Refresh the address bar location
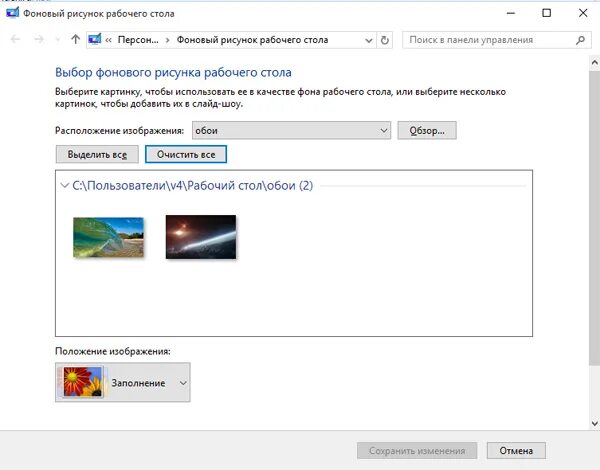Viewport: 600px width, 470px height. [385, 40]
